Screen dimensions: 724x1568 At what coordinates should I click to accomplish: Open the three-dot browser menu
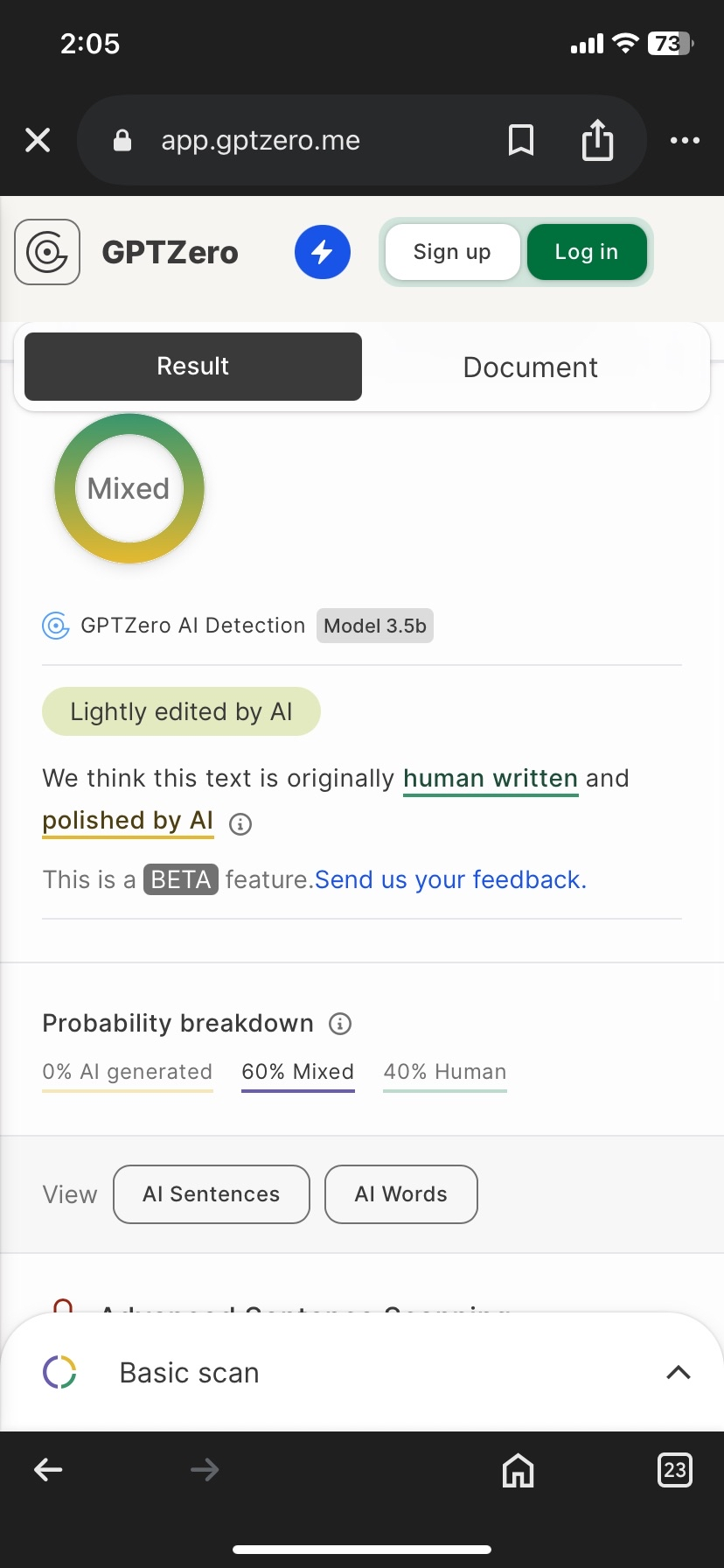click(x=685, y=140)
